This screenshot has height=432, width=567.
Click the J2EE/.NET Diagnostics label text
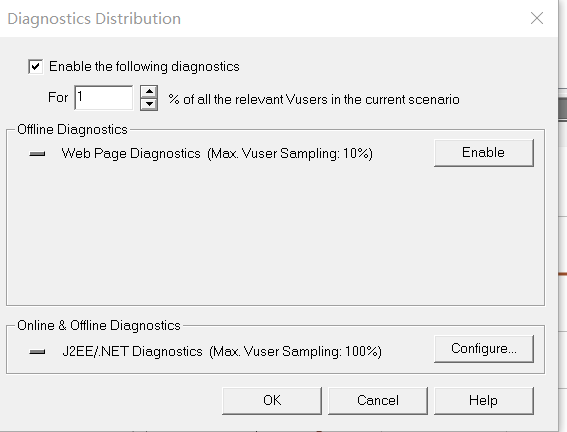pyautogui.click(x=132, y=351)
